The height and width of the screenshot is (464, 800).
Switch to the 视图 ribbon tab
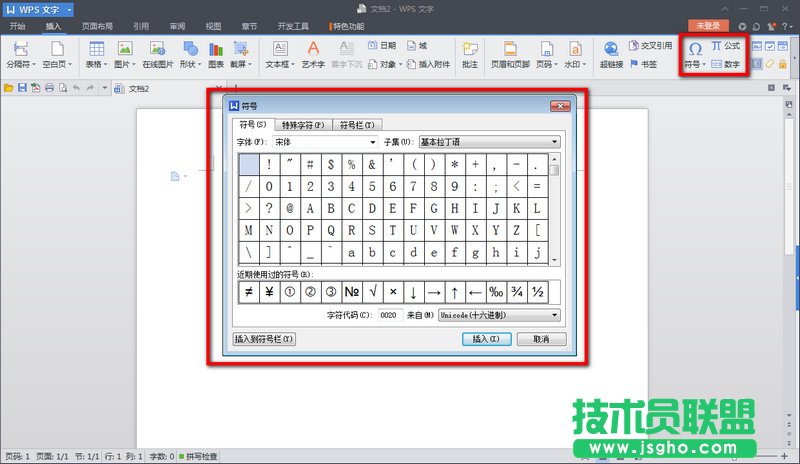click(213, 26)
